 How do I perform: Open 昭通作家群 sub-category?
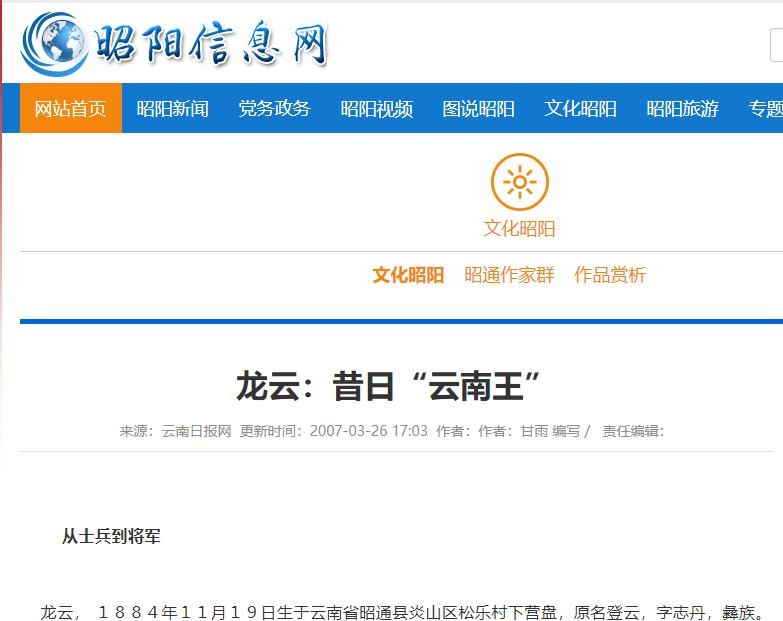(509, 275)
